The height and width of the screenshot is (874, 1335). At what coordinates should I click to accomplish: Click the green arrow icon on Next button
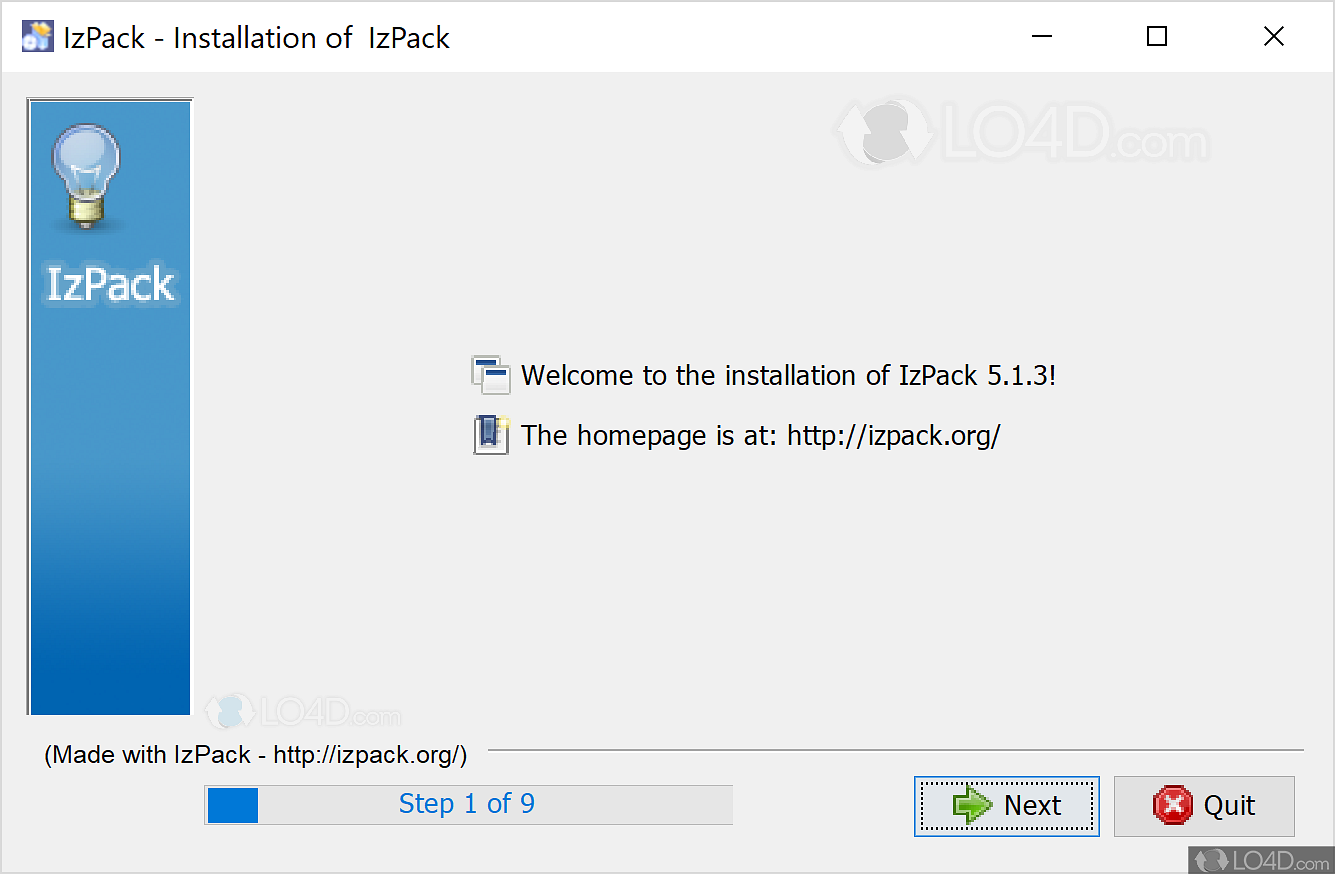pyautogui.click(x=972, y=805)
